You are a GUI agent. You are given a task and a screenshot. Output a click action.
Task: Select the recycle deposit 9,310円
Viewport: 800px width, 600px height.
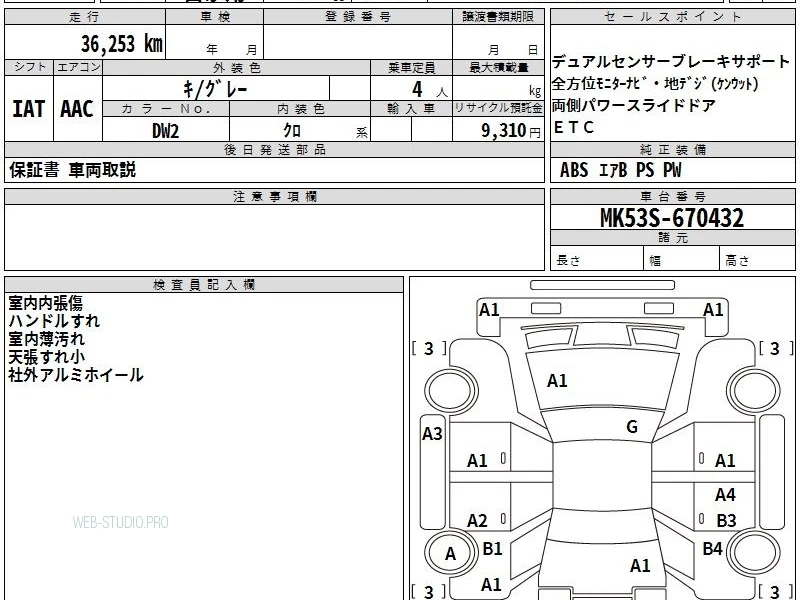pos(511,131)
